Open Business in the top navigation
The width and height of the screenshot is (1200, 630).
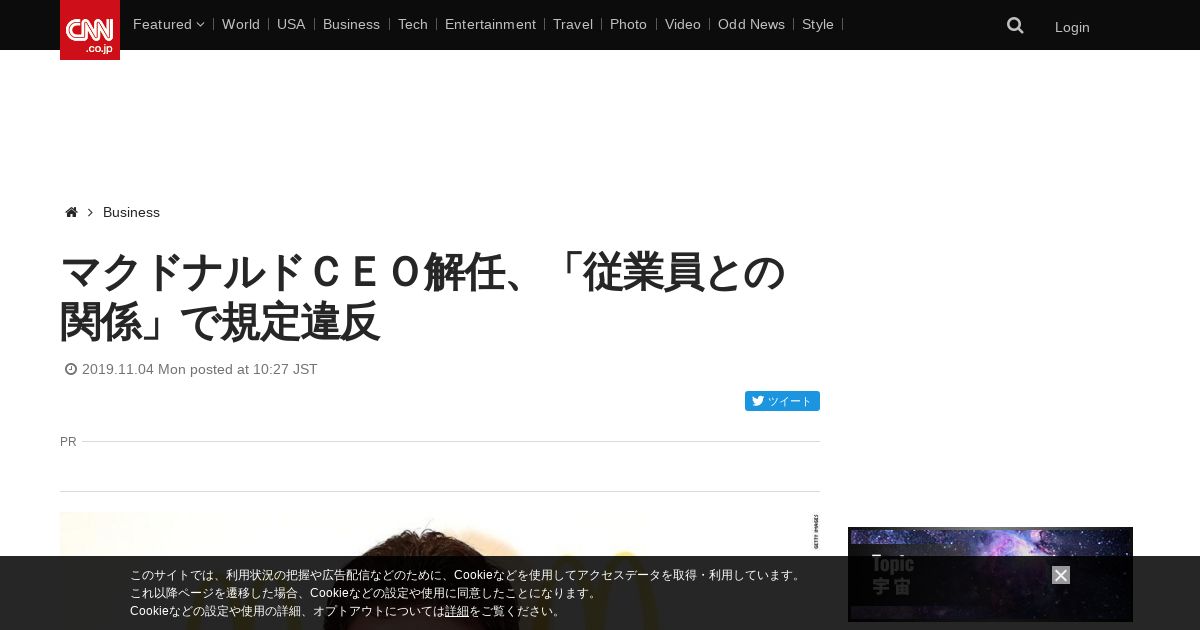click(351, 24)
